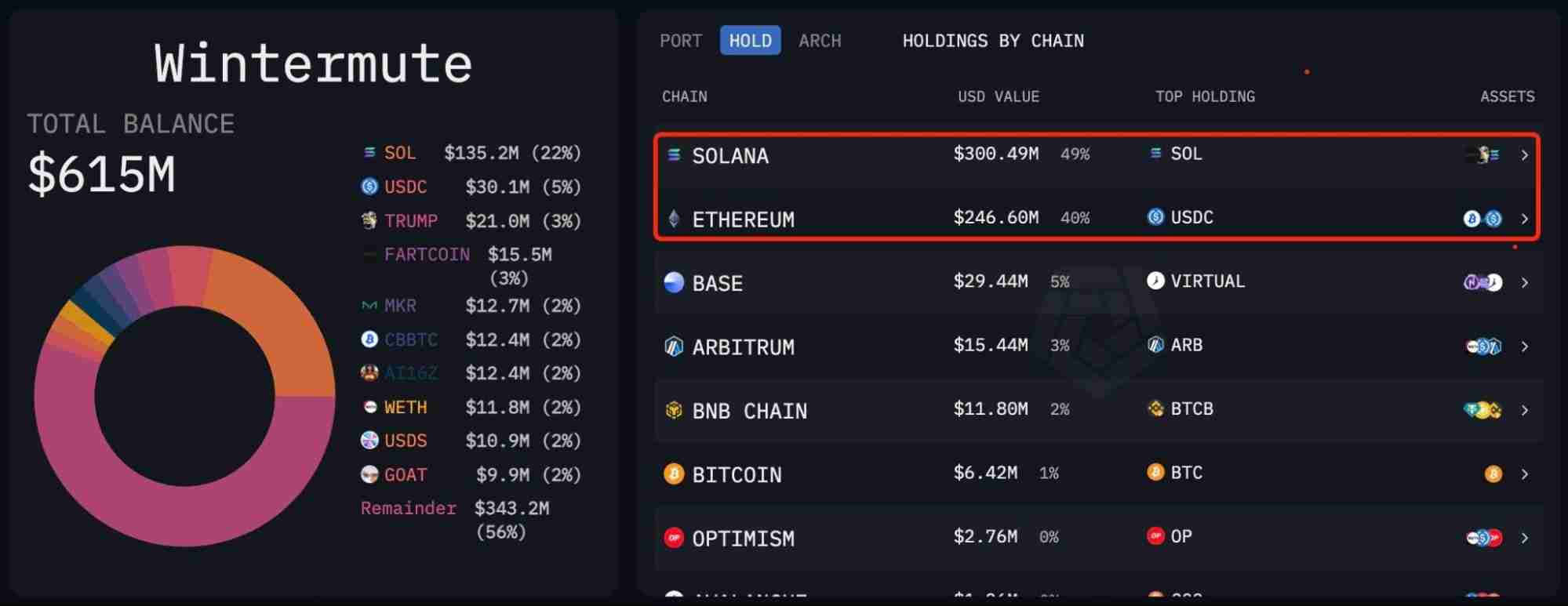The width and height of the screenshot is (1568, 606).
Task: Click the Bitcoin chain logo icon
Action: click(674, 474)
